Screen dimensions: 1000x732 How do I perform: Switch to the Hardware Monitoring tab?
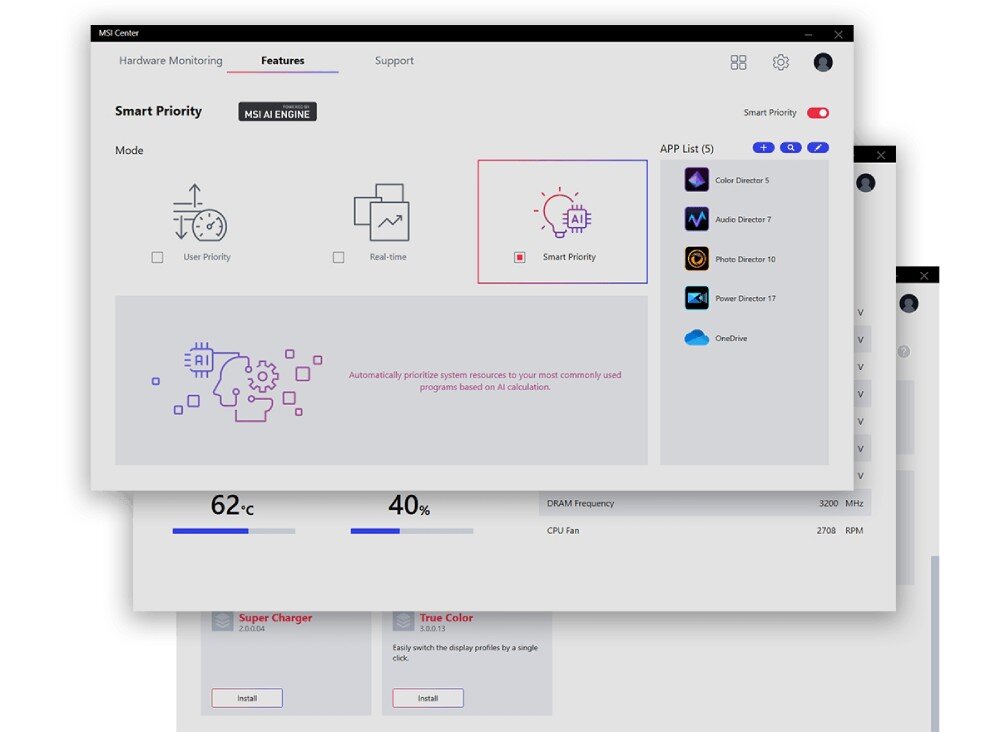point(171,61)
